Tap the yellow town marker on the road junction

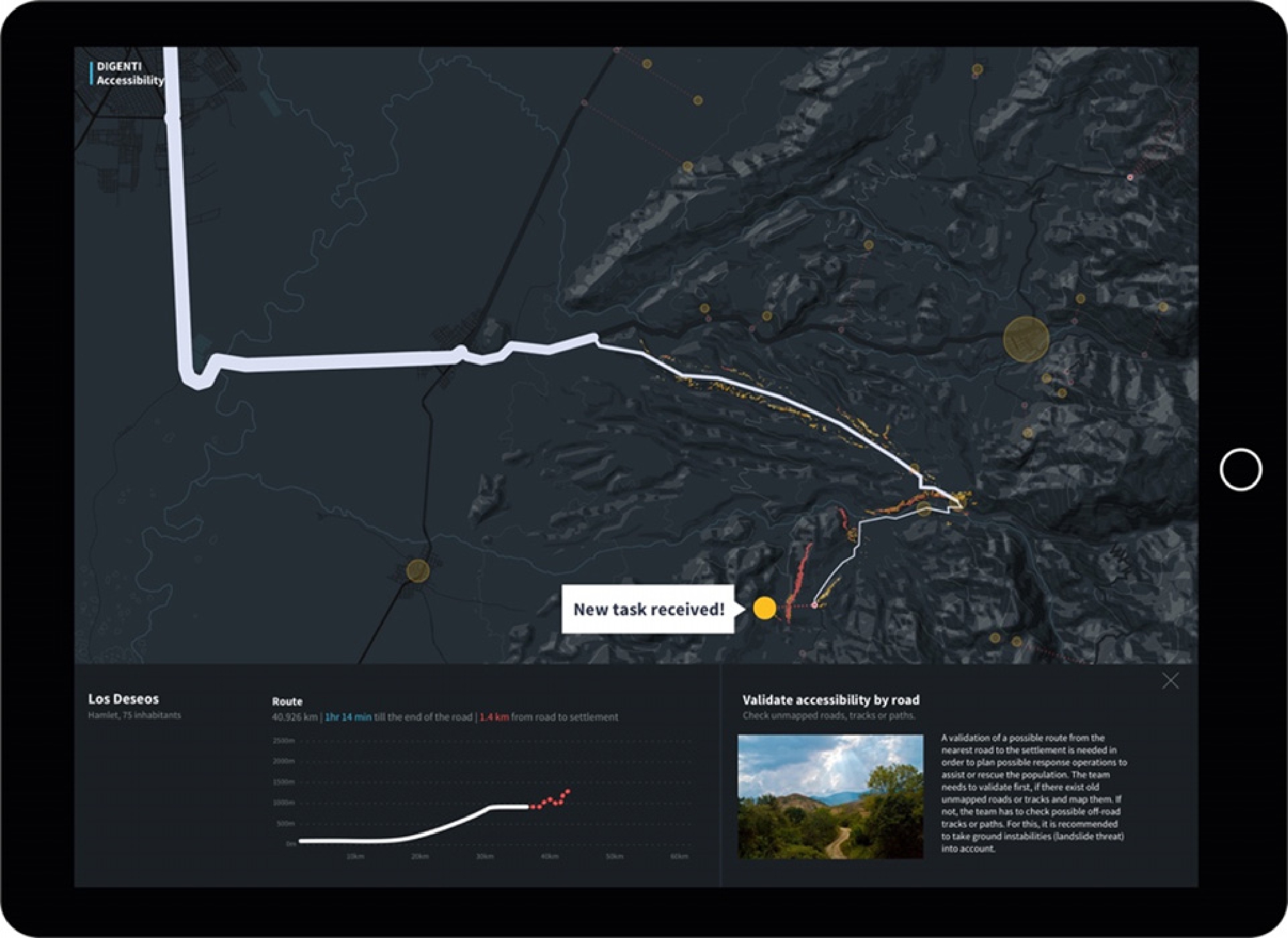(418, 570)
